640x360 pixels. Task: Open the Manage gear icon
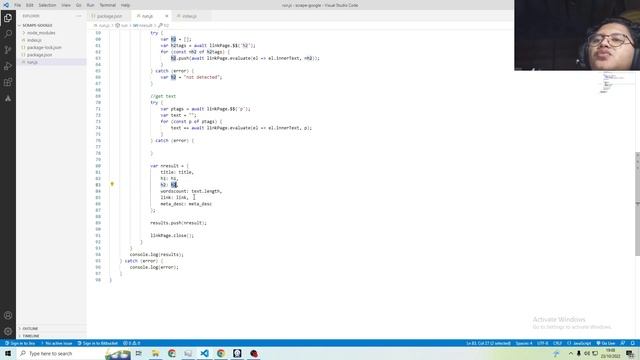coord(8,331)
